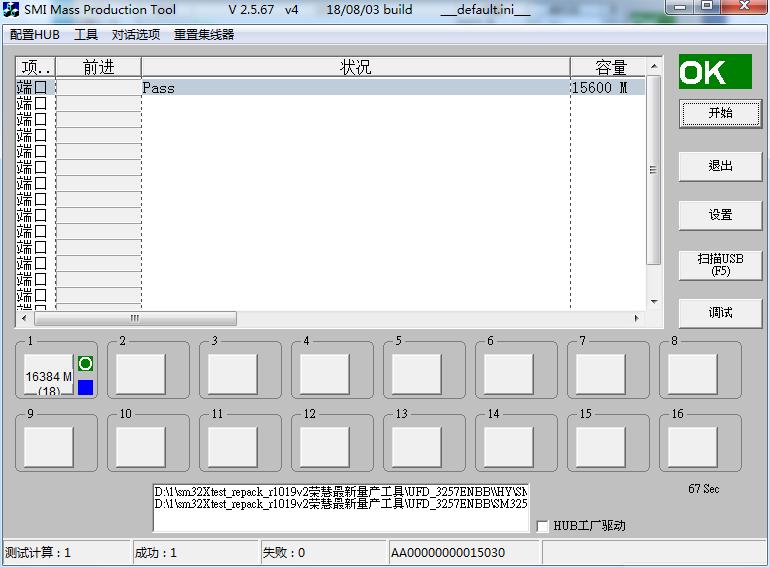This screenshot has height=568, width=770.
Task: Click the 67 Sec timer text
Action: (703, 489)
